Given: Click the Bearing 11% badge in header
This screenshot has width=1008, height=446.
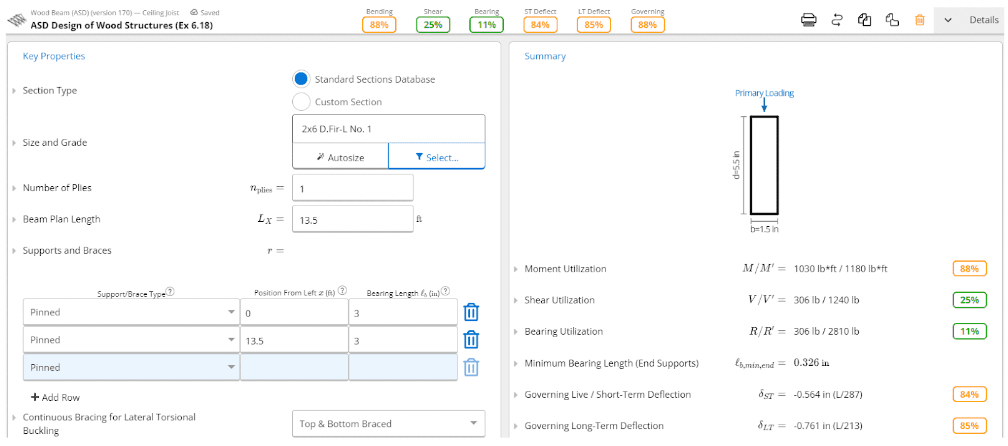Looking at the screenshot, I should click(x=487, y=24).
